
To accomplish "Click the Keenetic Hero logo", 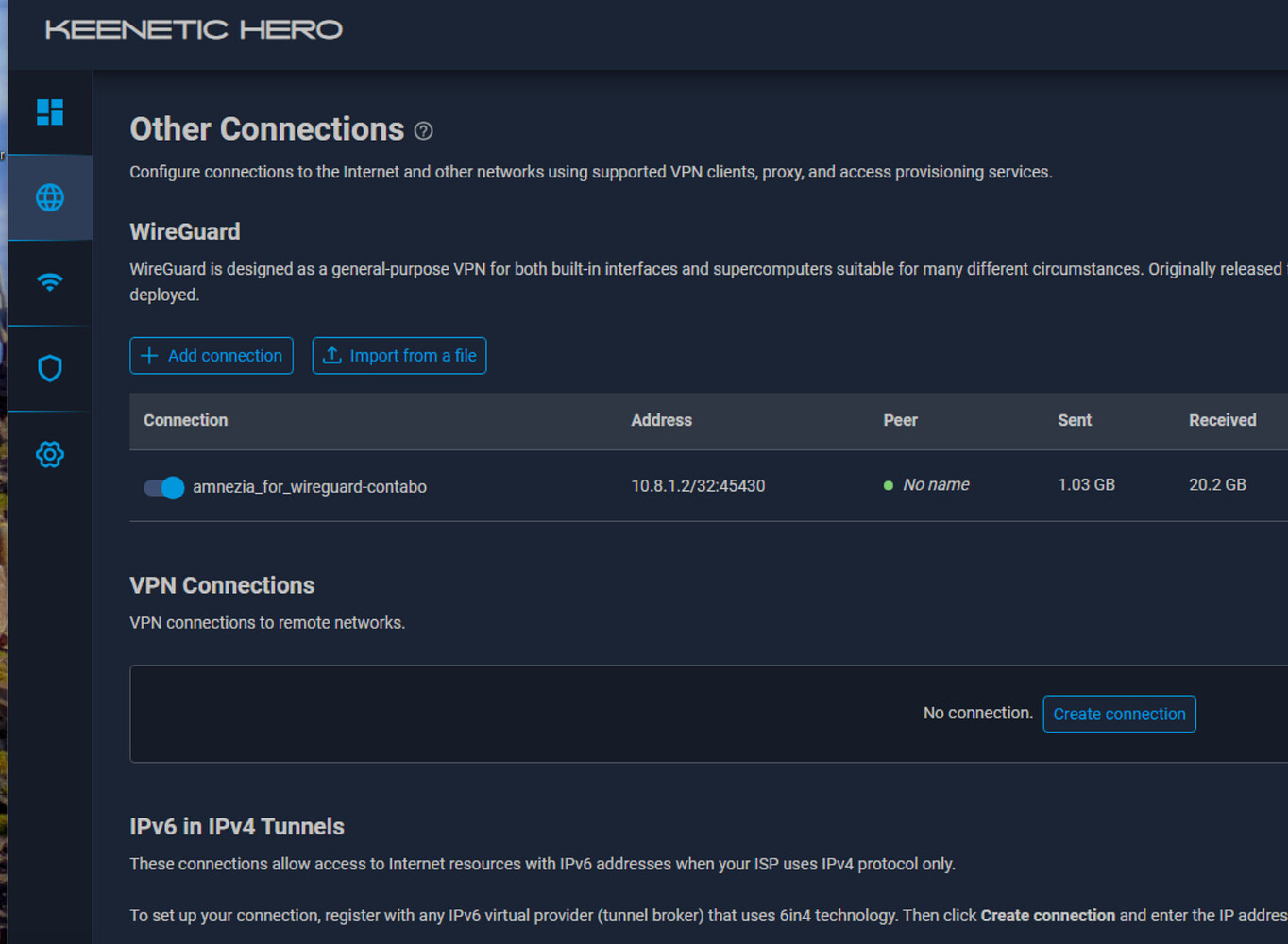I will (194, 30).
